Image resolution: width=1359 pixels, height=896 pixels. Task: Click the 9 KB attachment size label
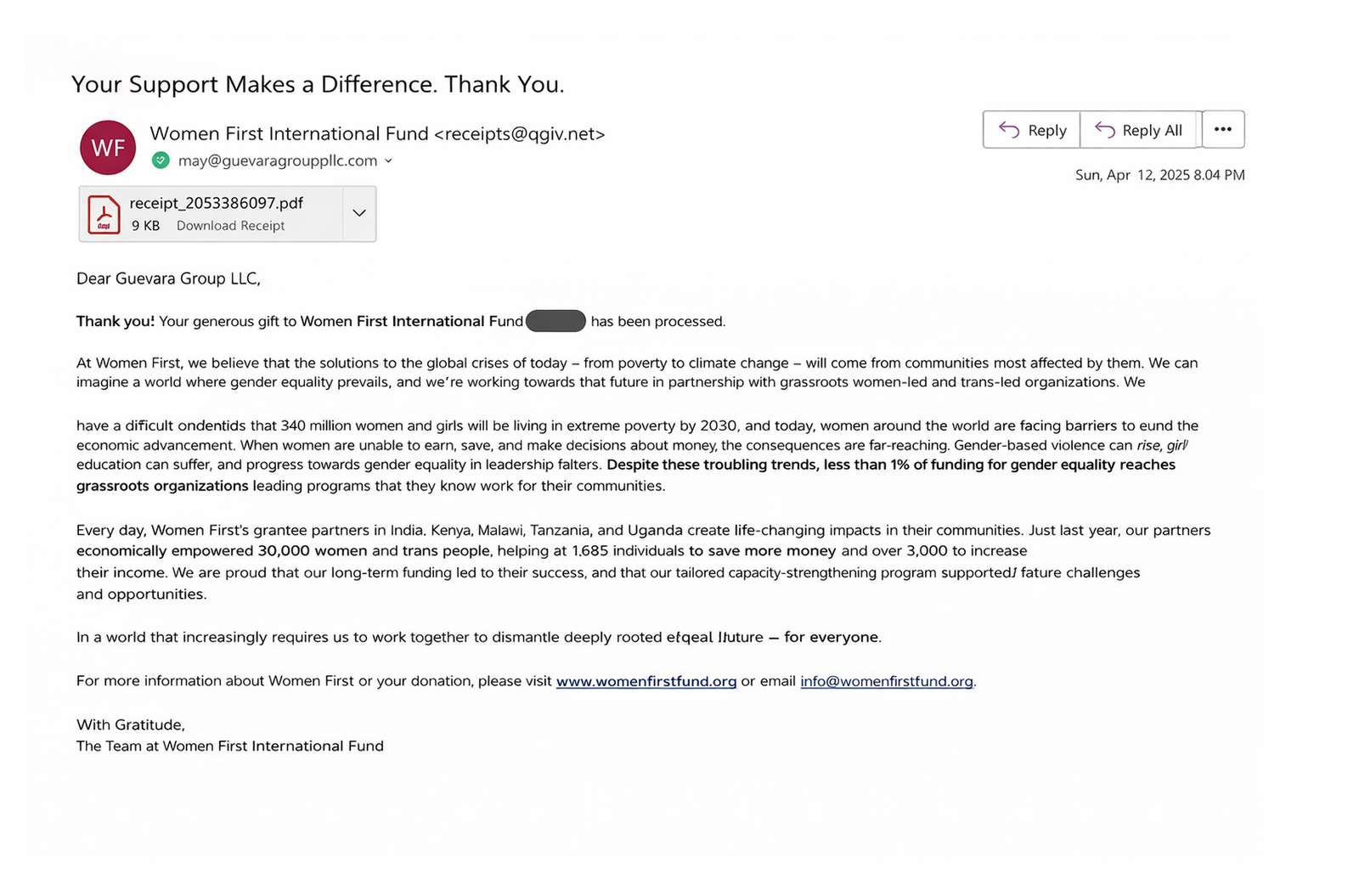tap(145, 226)
